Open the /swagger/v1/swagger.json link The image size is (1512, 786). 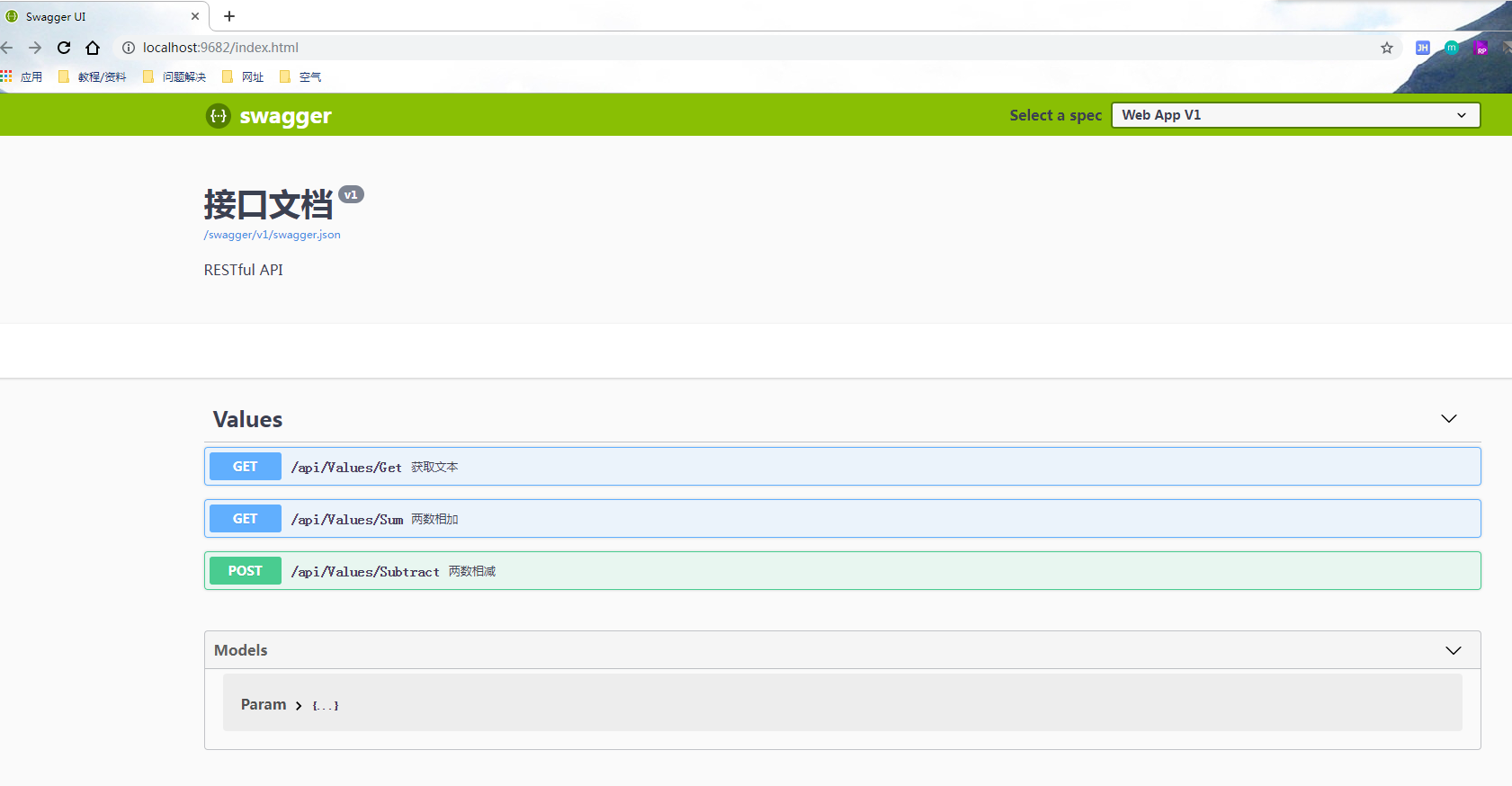click(x=272, y=235)
